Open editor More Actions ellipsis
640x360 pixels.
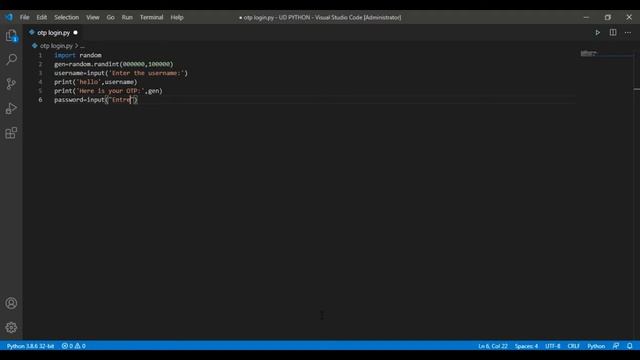coord(628,33)
